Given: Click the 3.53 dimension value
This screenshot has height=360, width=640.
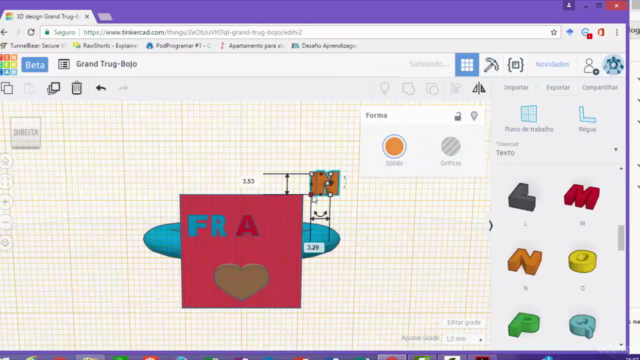Looking at the screenshot, I should pyautogui.click(x=248, y=181).
